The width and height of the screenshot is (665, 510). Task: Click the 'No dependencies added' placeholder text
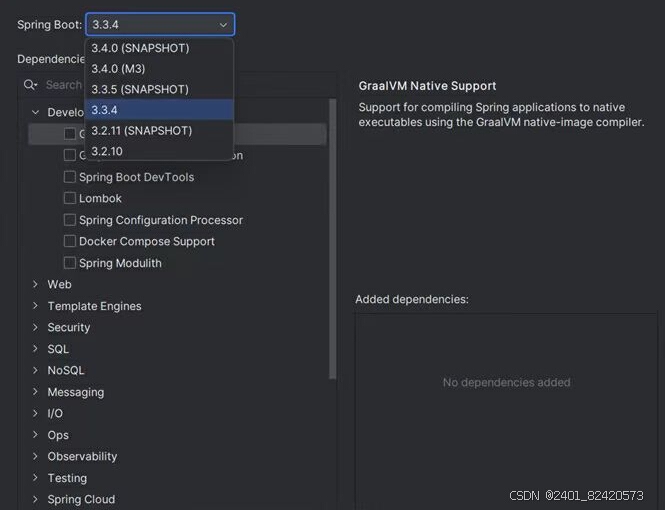coord(506,382)
